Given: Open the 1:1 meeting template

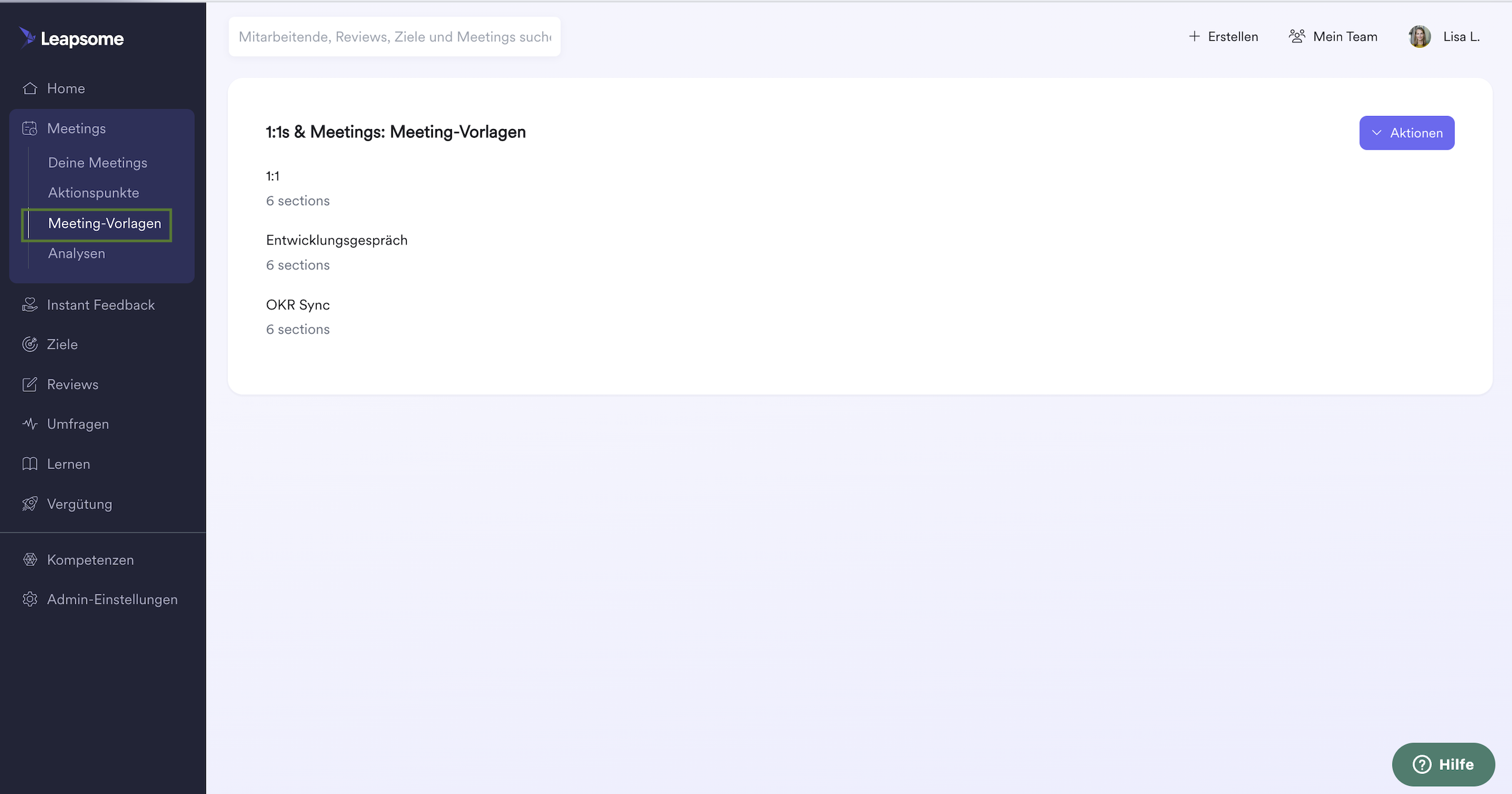Looking at the screenshot, I should (x=273, y=176).
